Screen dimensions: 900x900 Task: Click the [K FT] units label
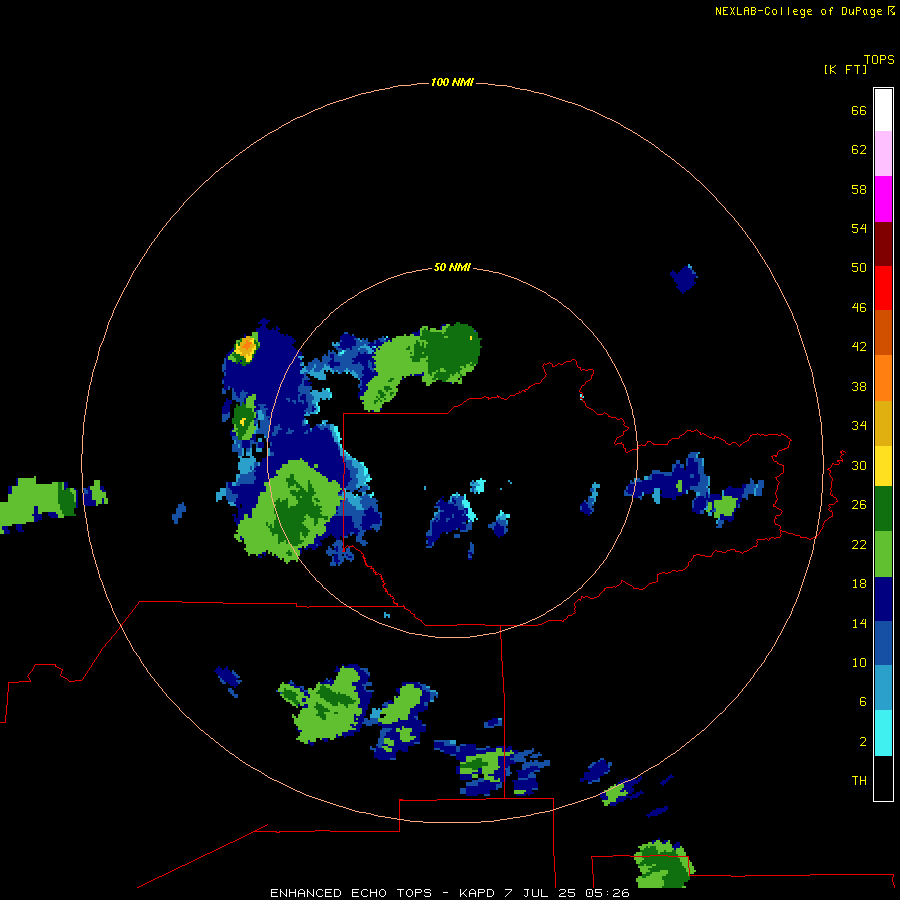(x=845, y=69)
